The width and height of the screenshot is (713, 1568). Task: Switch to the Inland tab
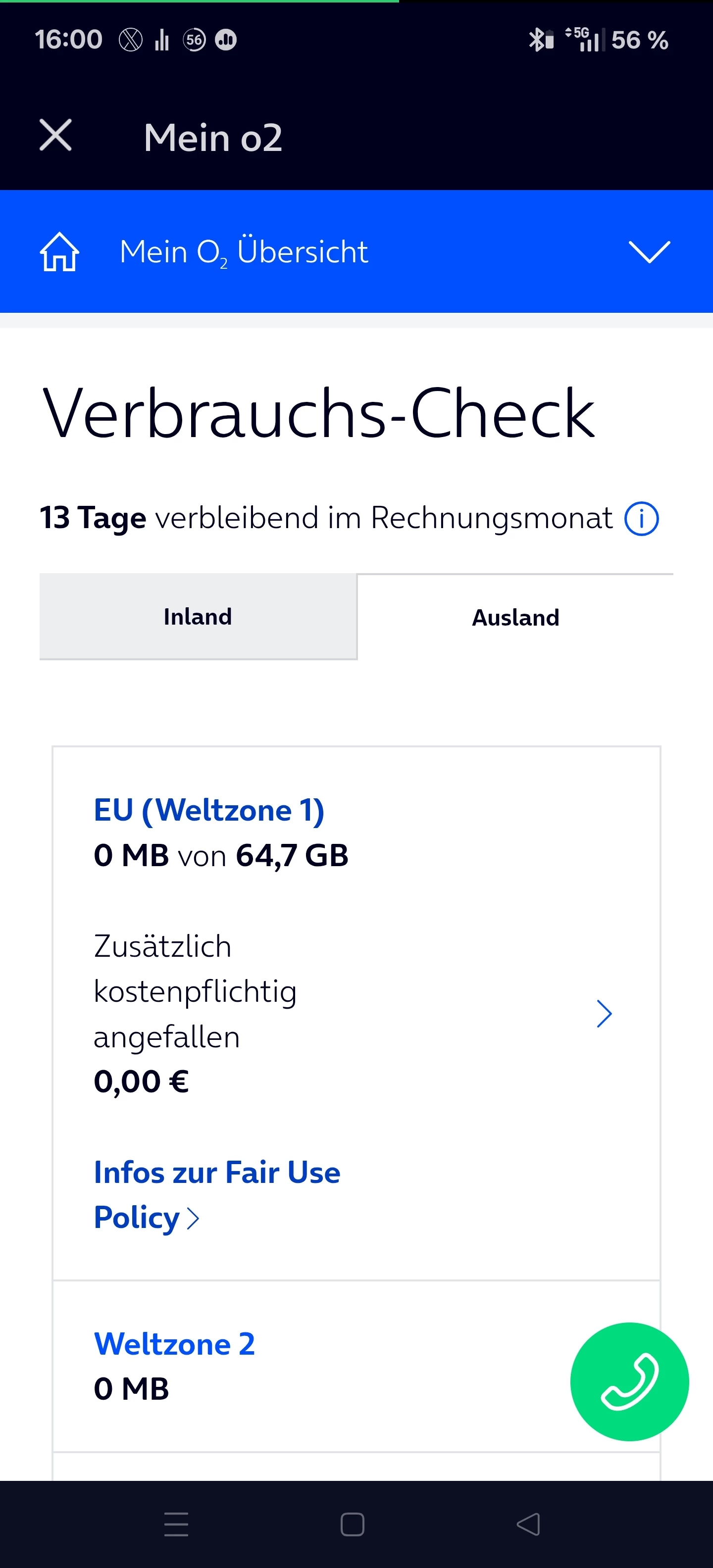click(x=198, y=617)
